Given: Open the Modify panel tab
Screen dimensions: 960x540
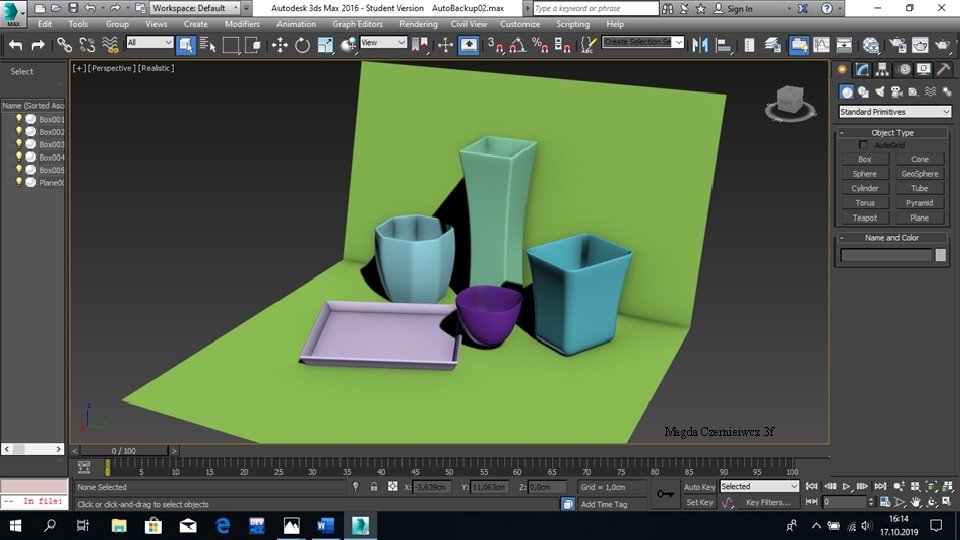Looking at the screenshot, I should tap(860, 70).
